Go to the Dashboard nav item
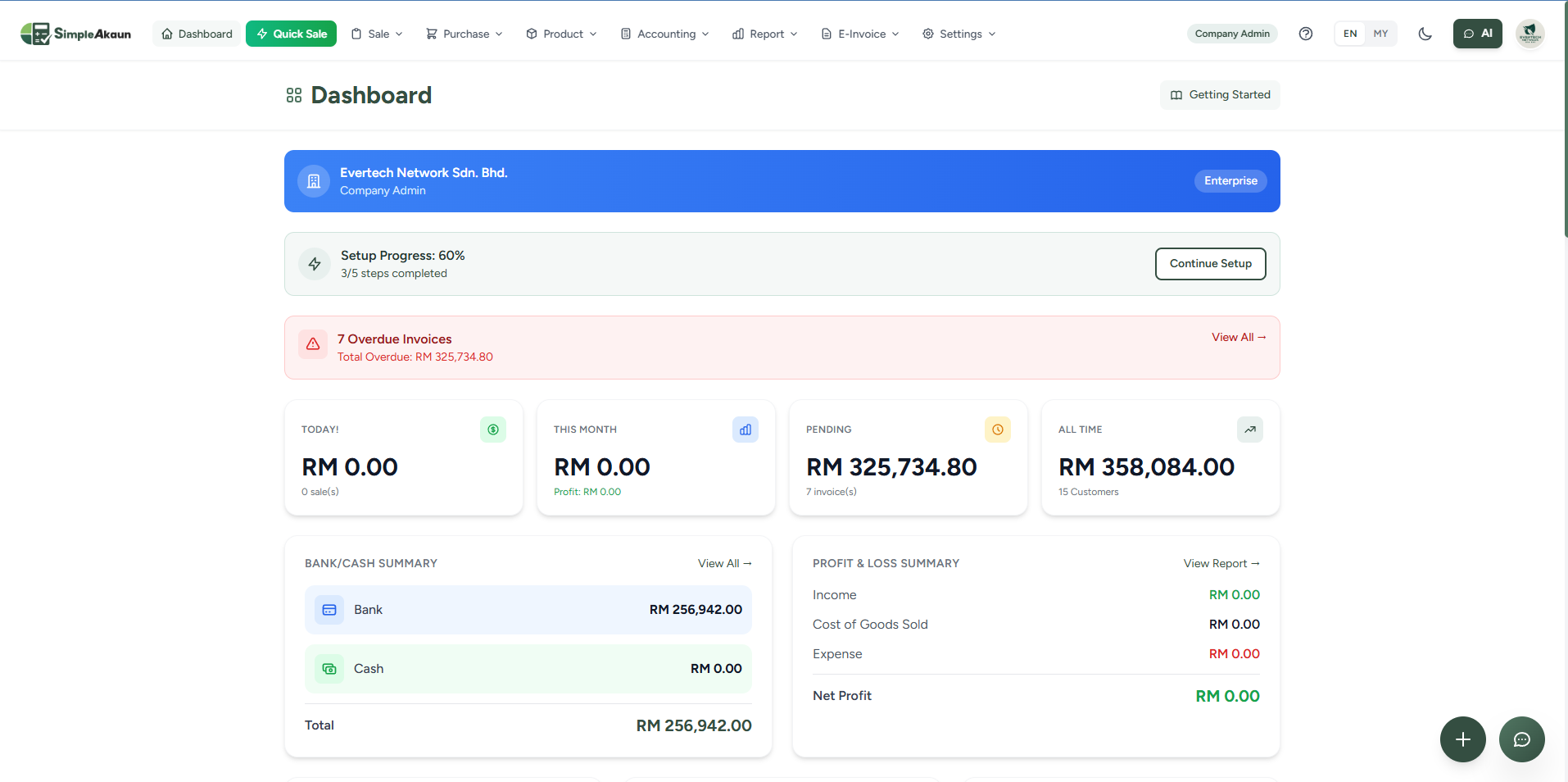1568x782 pixels. coord(197,34)
